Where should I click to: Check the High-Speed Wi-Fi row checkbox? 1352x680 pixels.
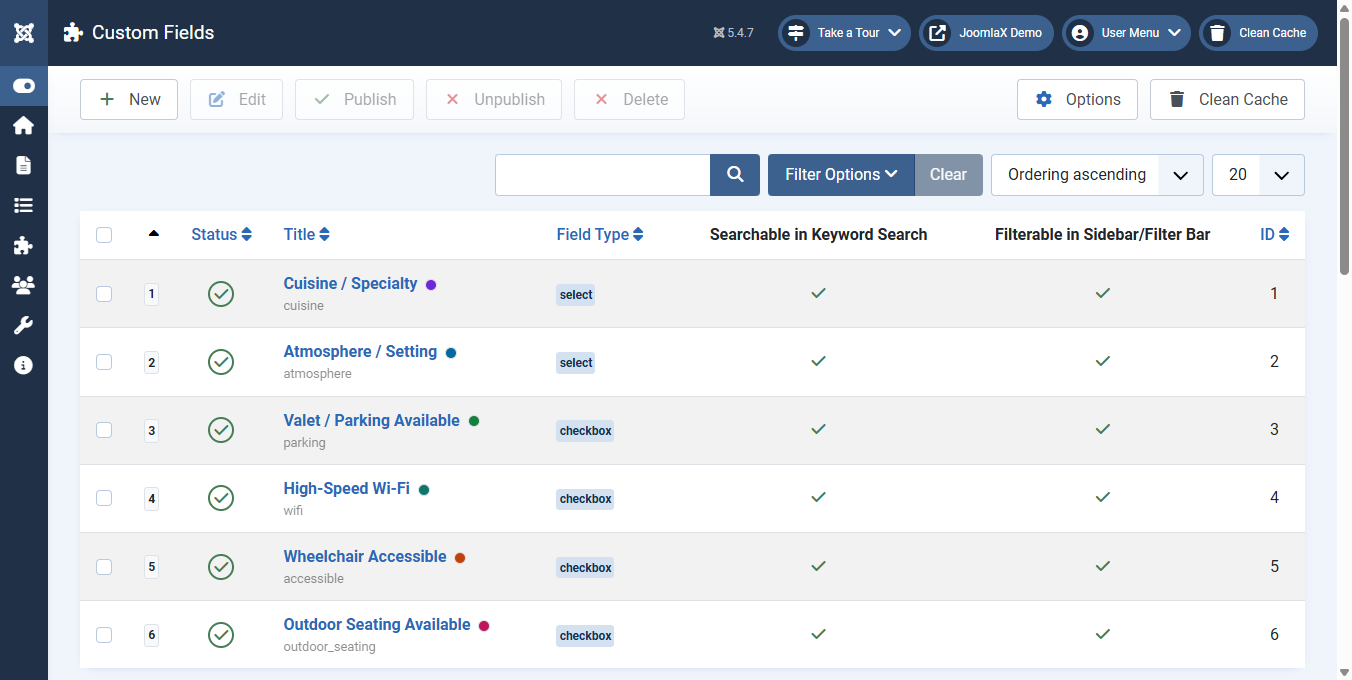coord(104,498)
